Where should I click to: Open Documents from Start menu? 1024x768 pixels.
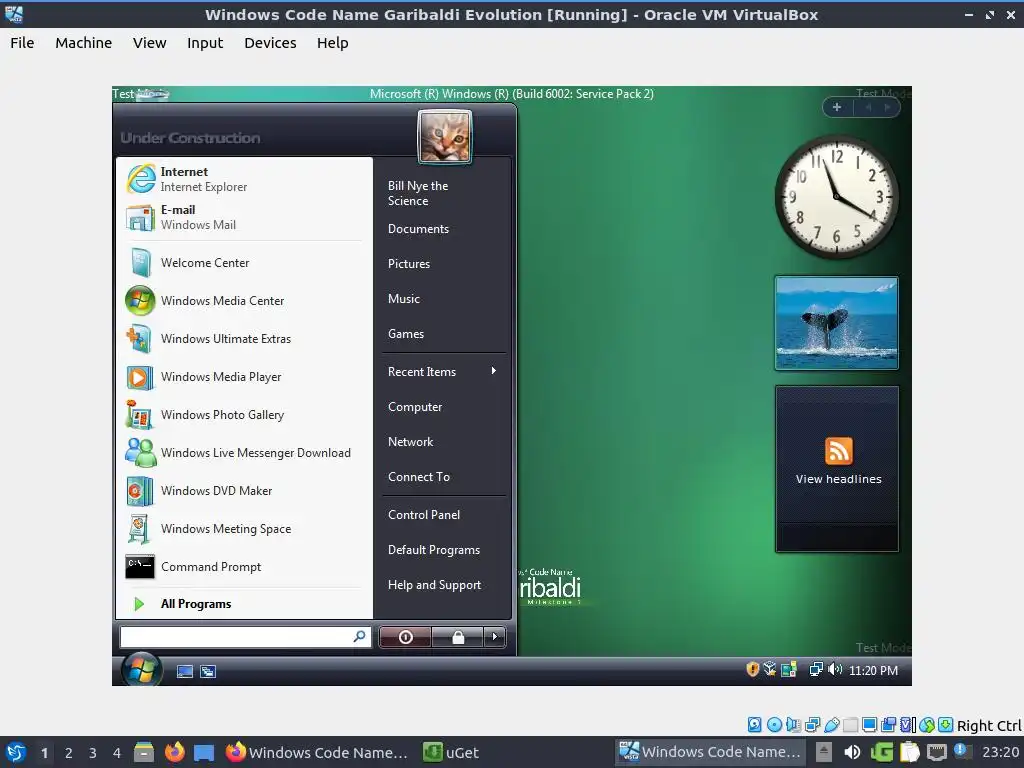click(x=443, y=229)
